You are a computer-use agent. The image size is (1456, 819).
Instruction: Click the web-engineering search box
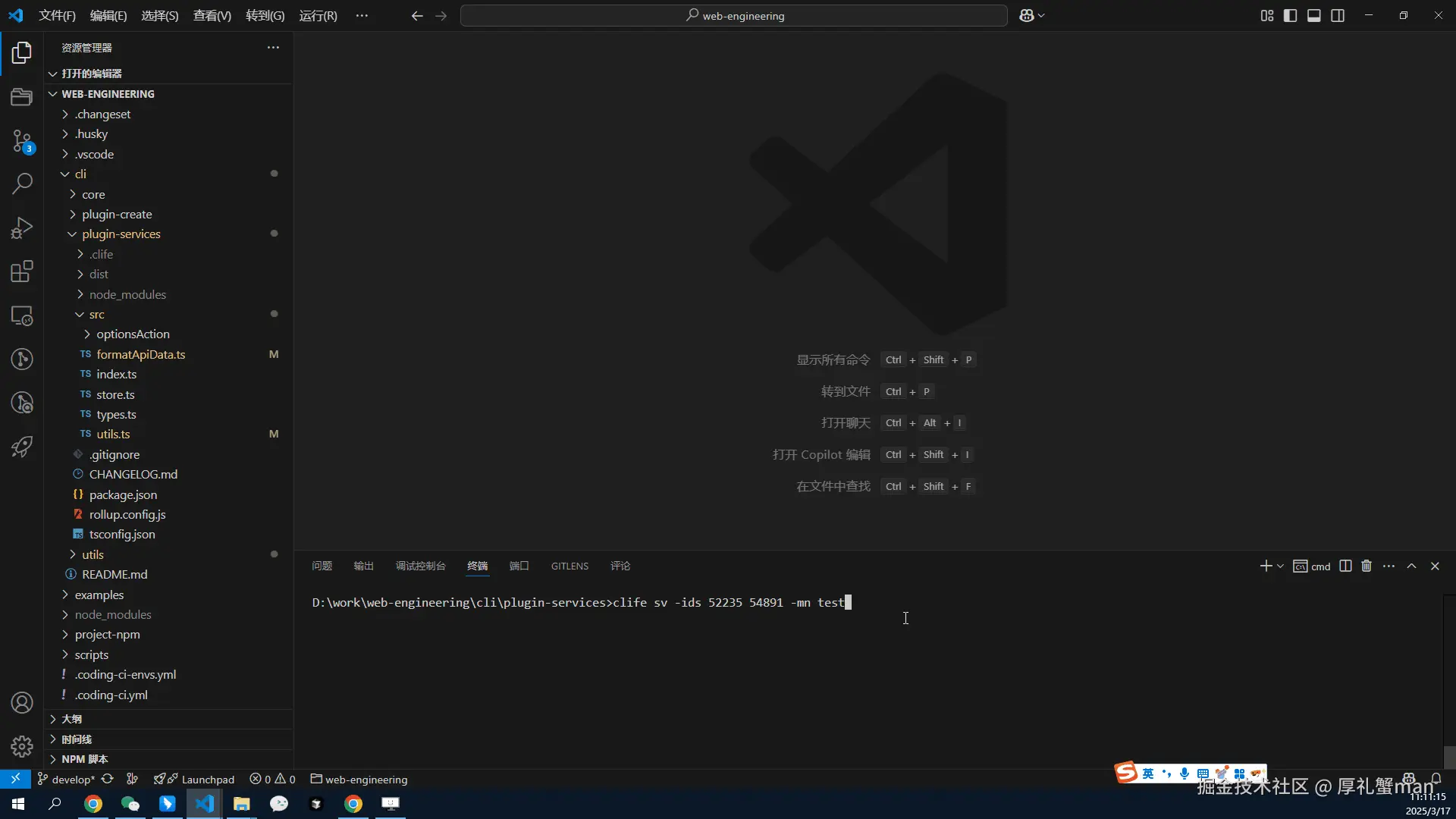(x=733, y=16)
